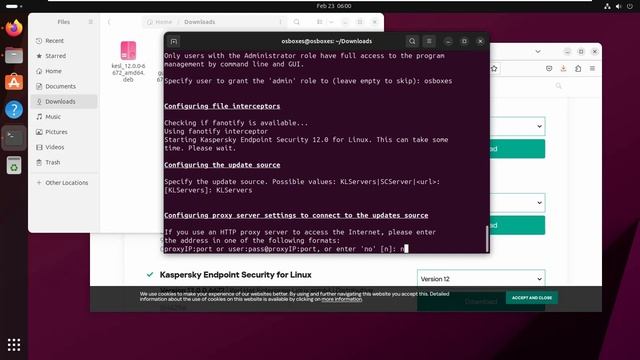Viewport: 640px width, 360px height.
Task: Open Firefox Pocket shield icon
Action: (x=549, y=69)
